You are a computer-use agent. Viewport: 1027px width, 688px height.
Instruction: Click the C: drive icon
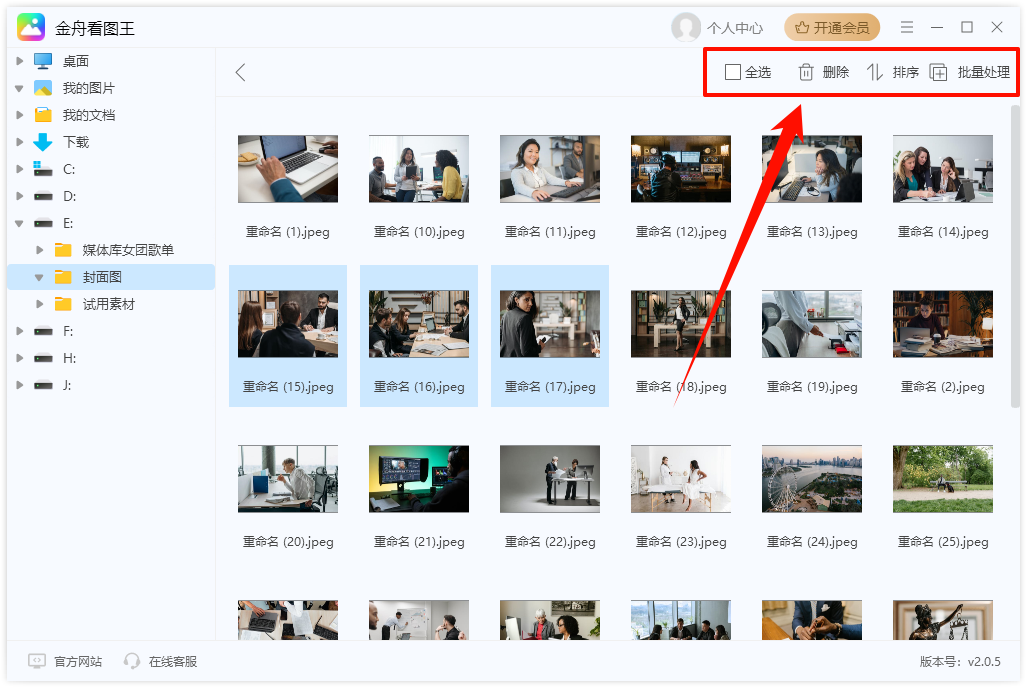point(43,169)
